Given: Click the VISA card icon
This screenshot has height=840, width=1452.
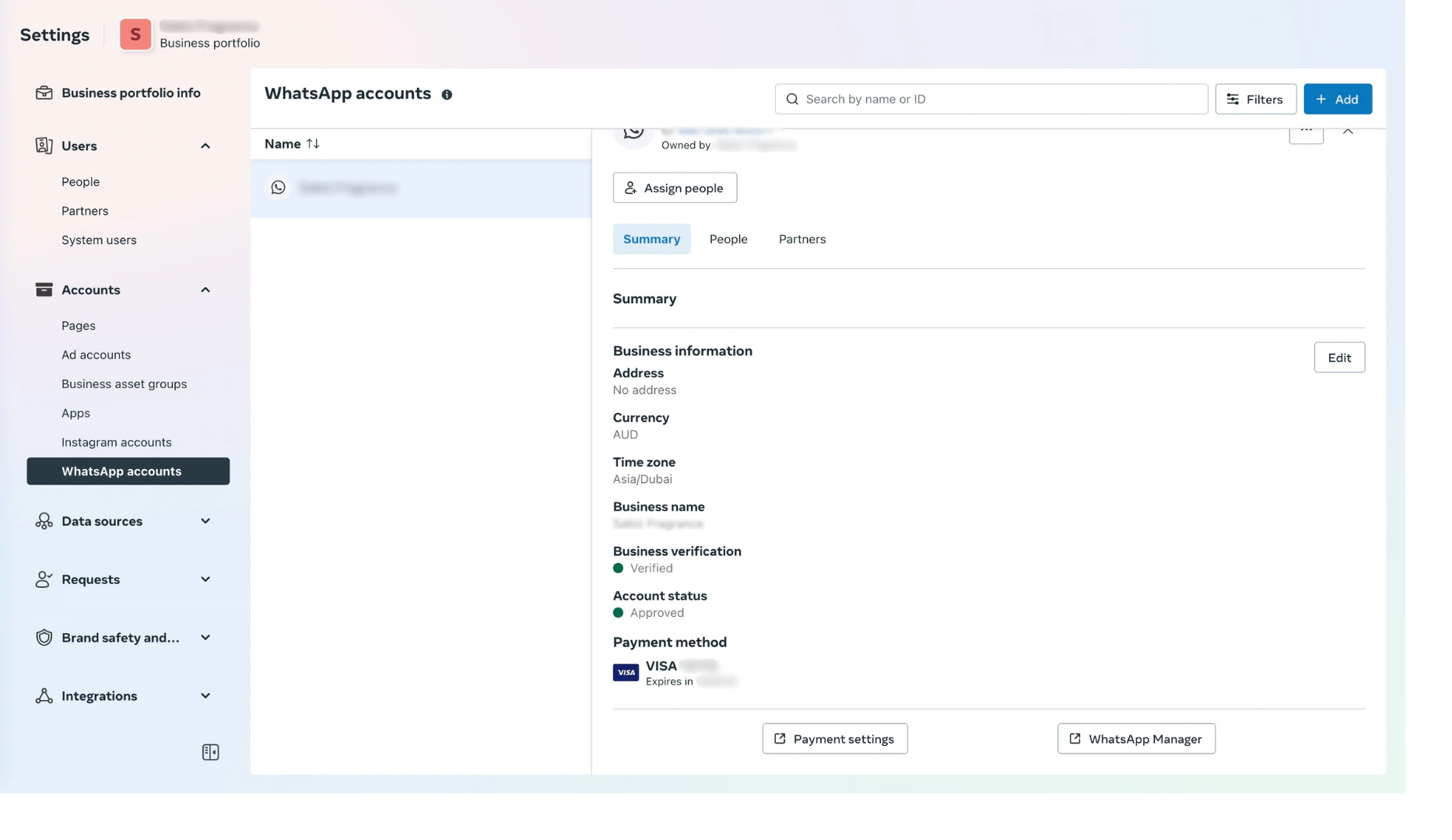Looking at the screenshot, I should coord(626,672).
